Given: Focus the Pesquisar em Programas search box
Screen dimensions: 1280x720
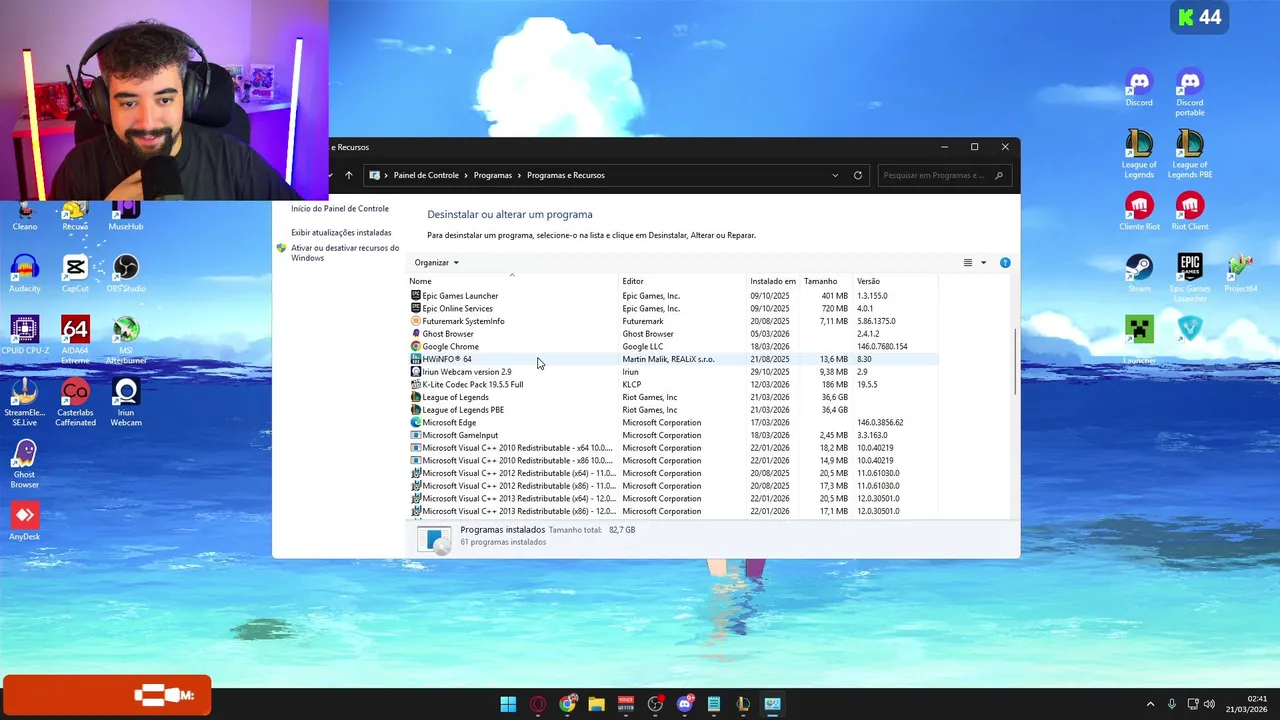Looking at the screenshot, I should (x=943, y=175).
